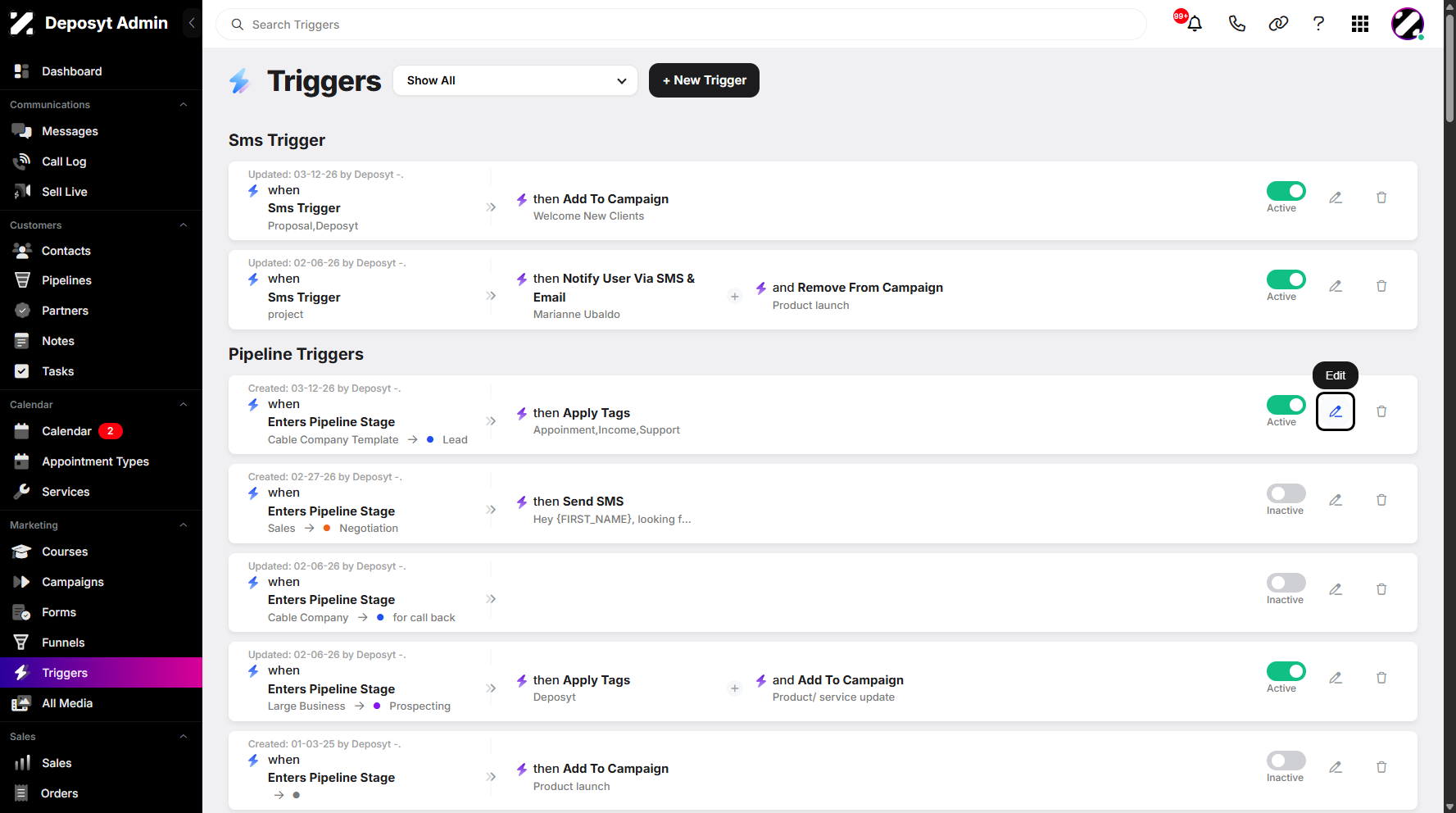Collapse the sidebar with the chevron

point(192,23)
